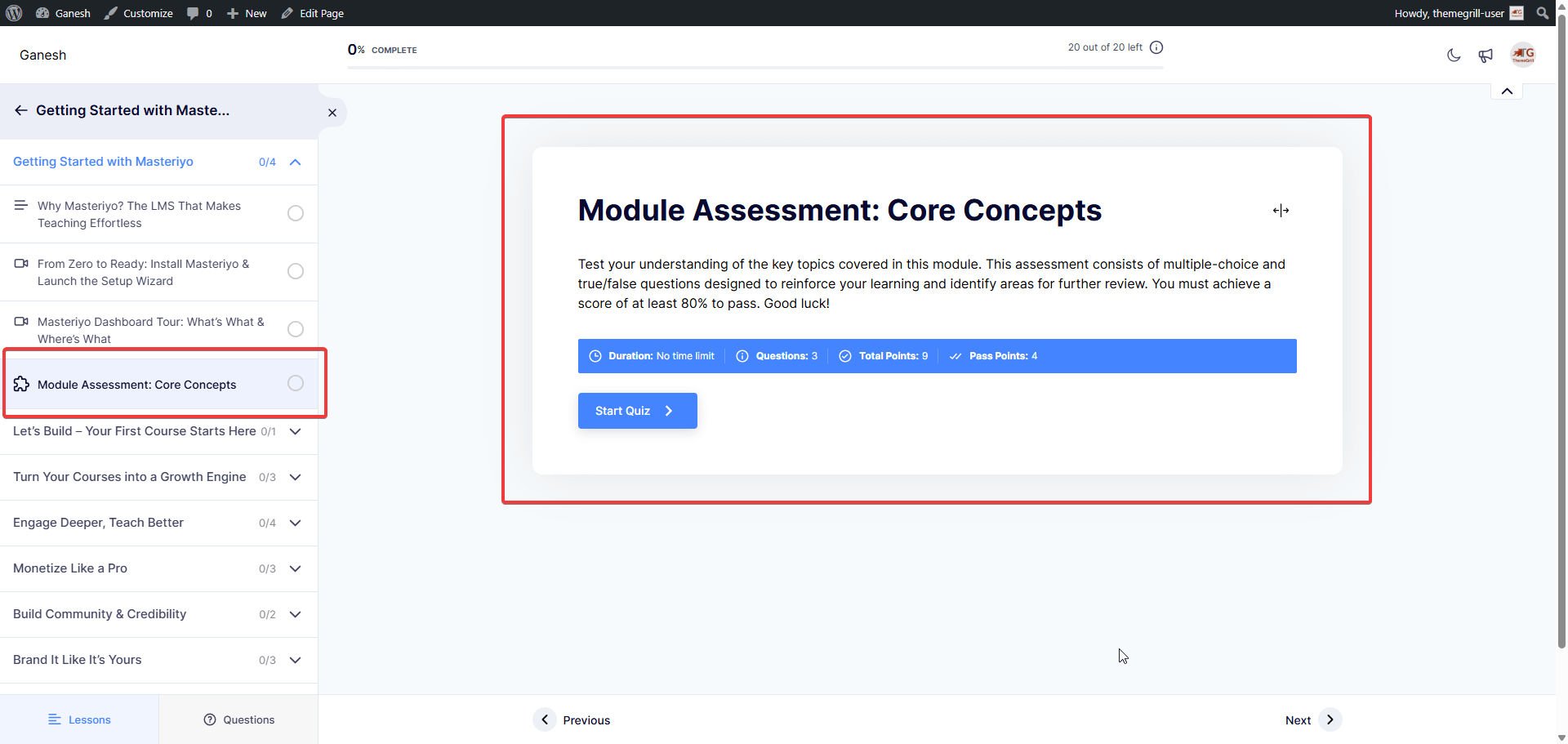Open the announcements megaphone icon
This screenshot has width=1568, height=744.
click(x=1486, y=56)
